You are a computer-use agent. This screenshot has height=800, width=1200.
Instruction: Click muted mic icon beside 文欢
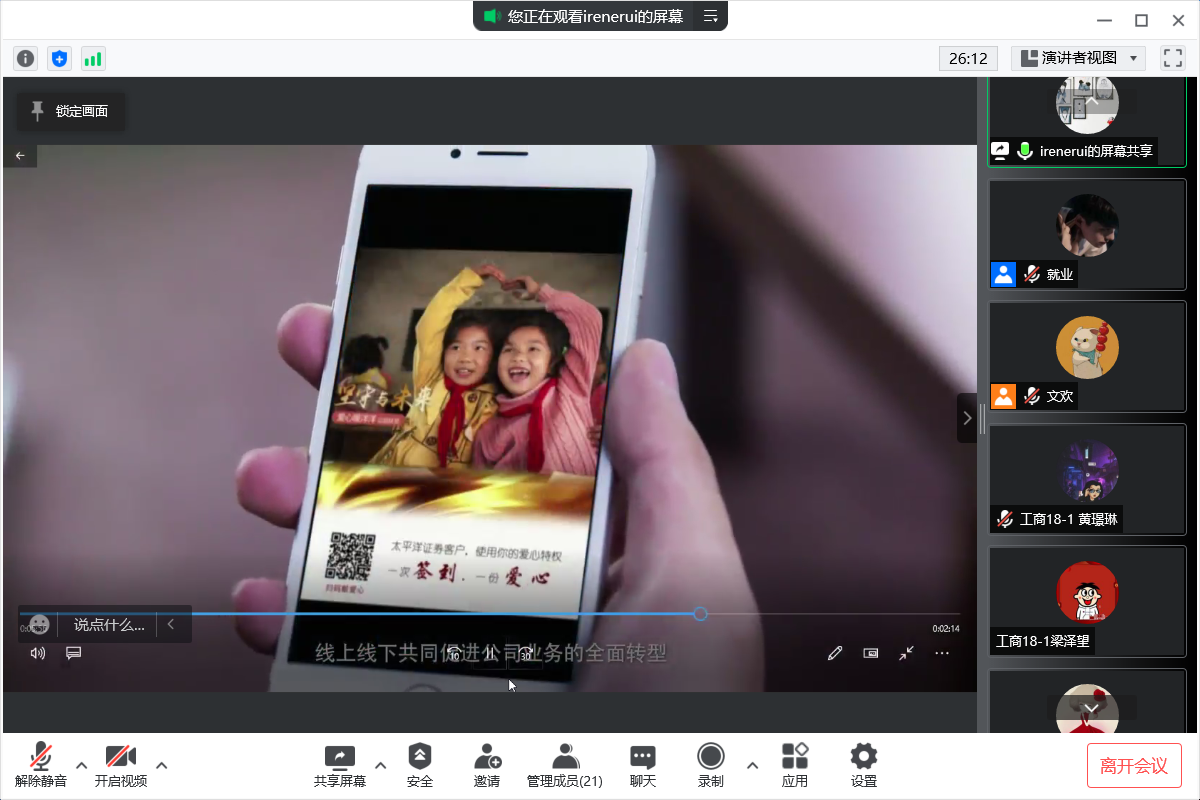(x=1032, y=396)
